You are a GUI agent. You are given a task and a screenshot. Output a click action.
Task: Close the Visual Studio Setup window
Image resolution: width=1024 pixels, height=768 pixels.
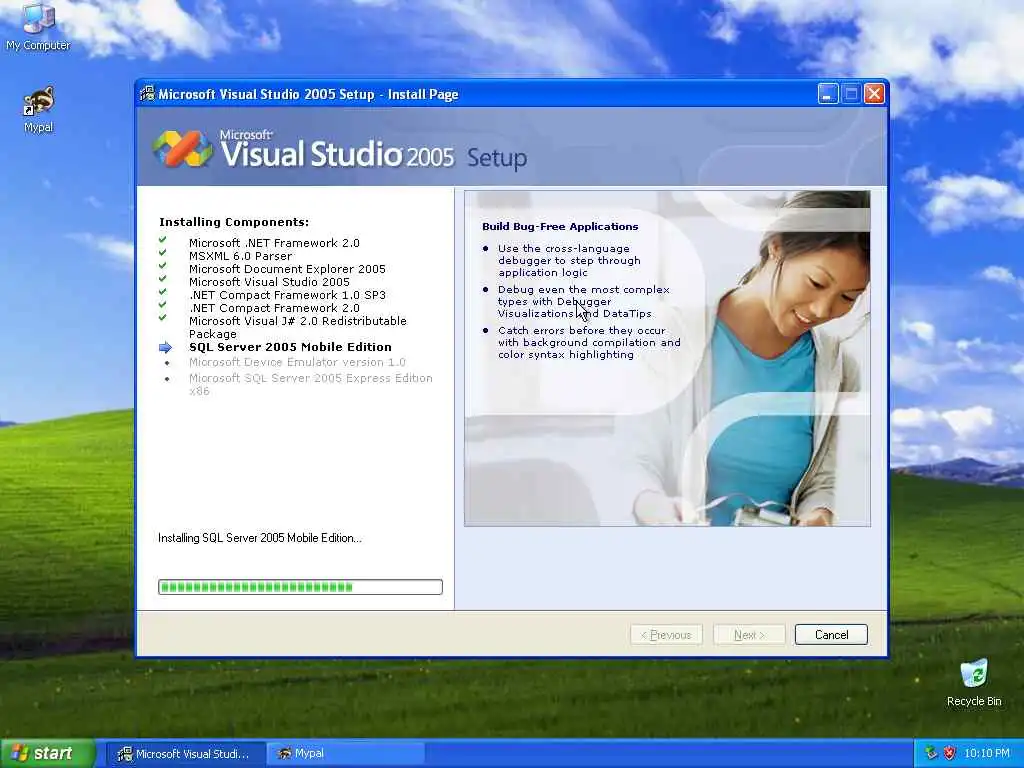click(x=874, y=94)
